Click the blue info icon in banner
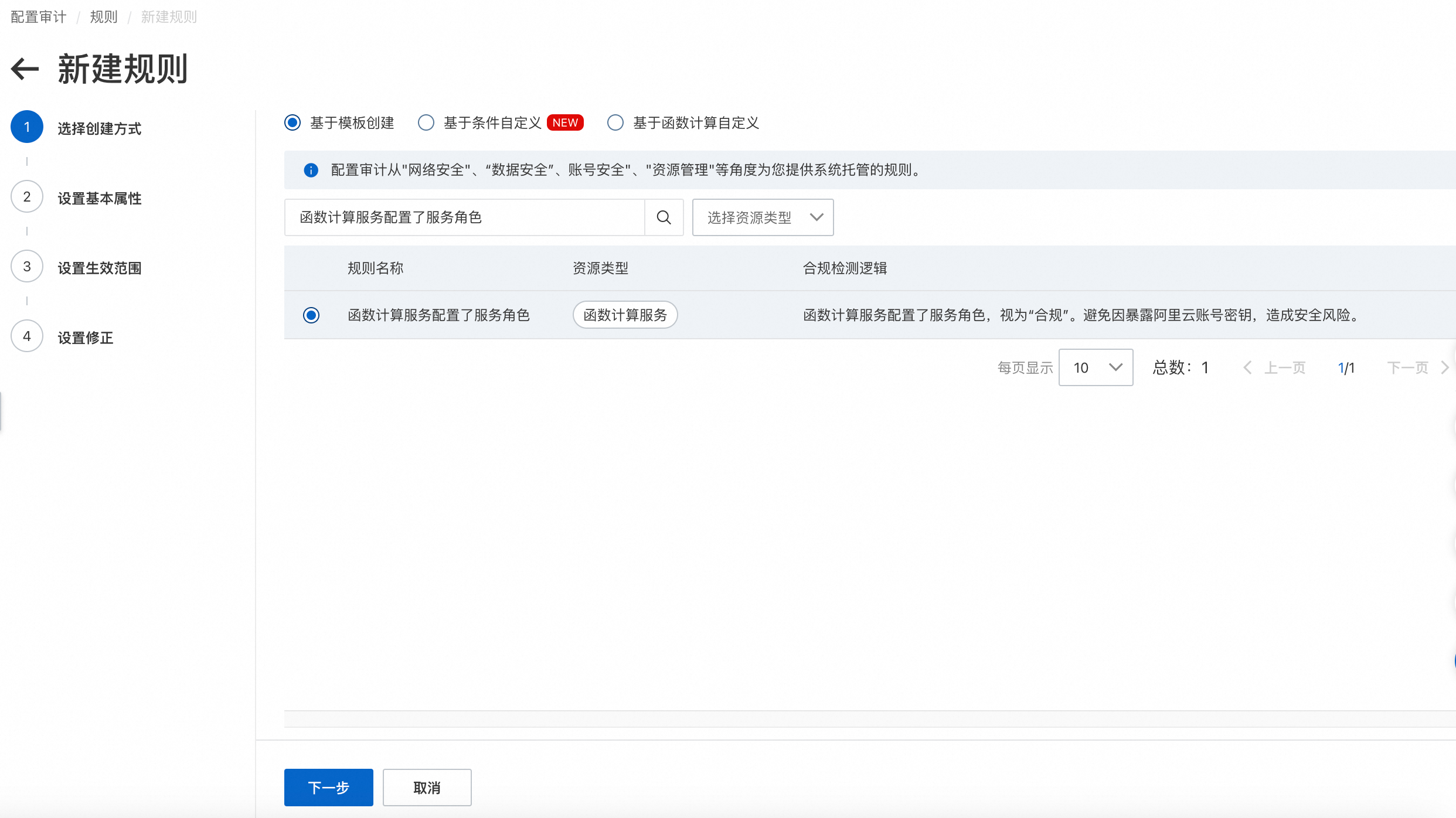The image size is (1456, 818). tap(311, 170)
